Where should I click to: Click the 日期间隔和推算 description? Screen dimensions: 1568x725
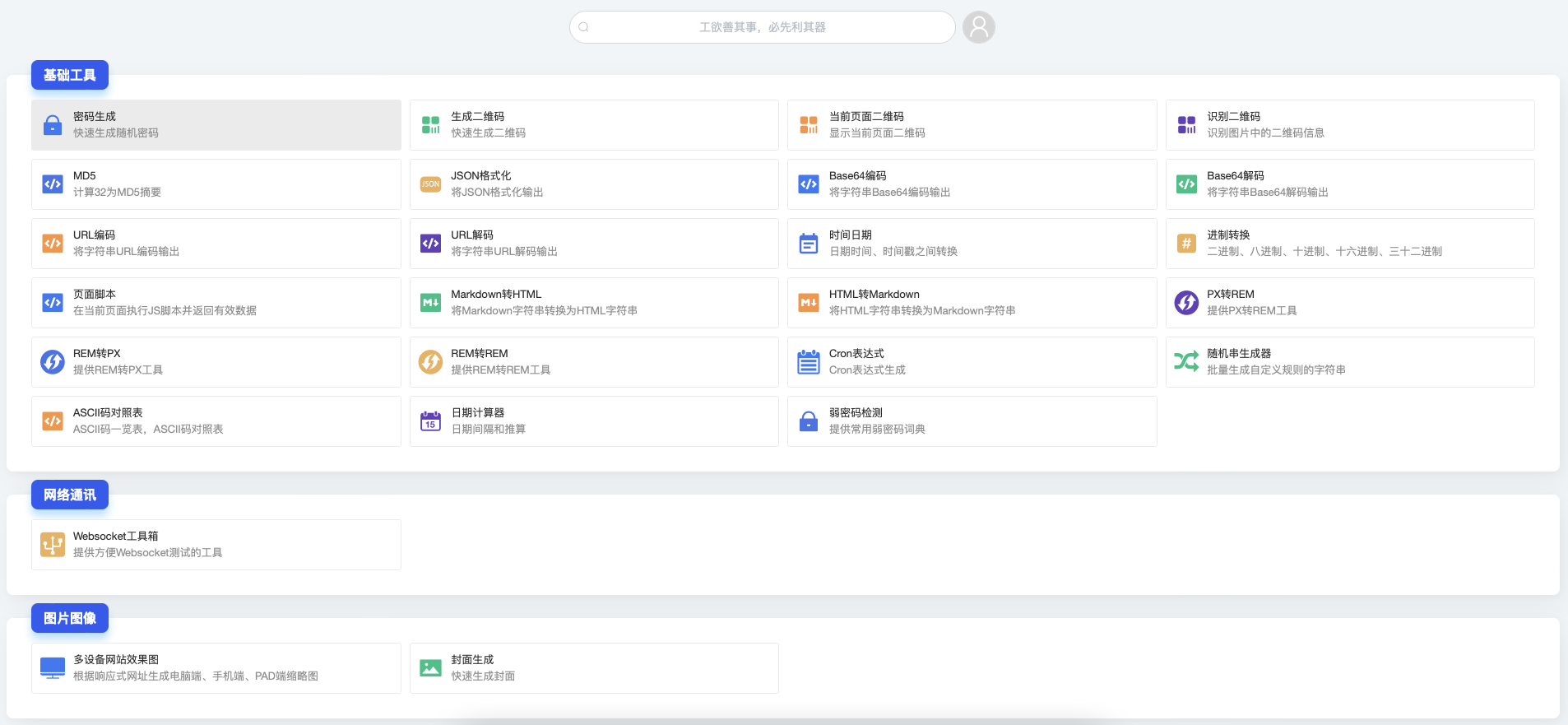489,430
